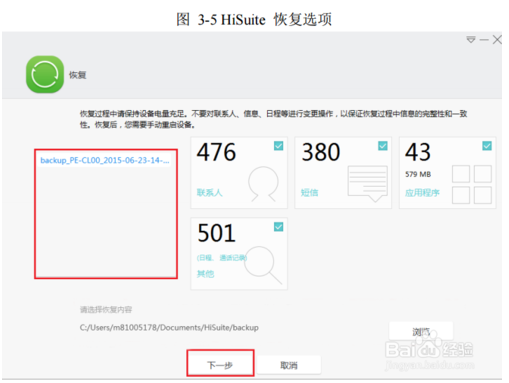Click the 短信 label
This screenshot has width=509, height=383.
(x=309, y=193)
